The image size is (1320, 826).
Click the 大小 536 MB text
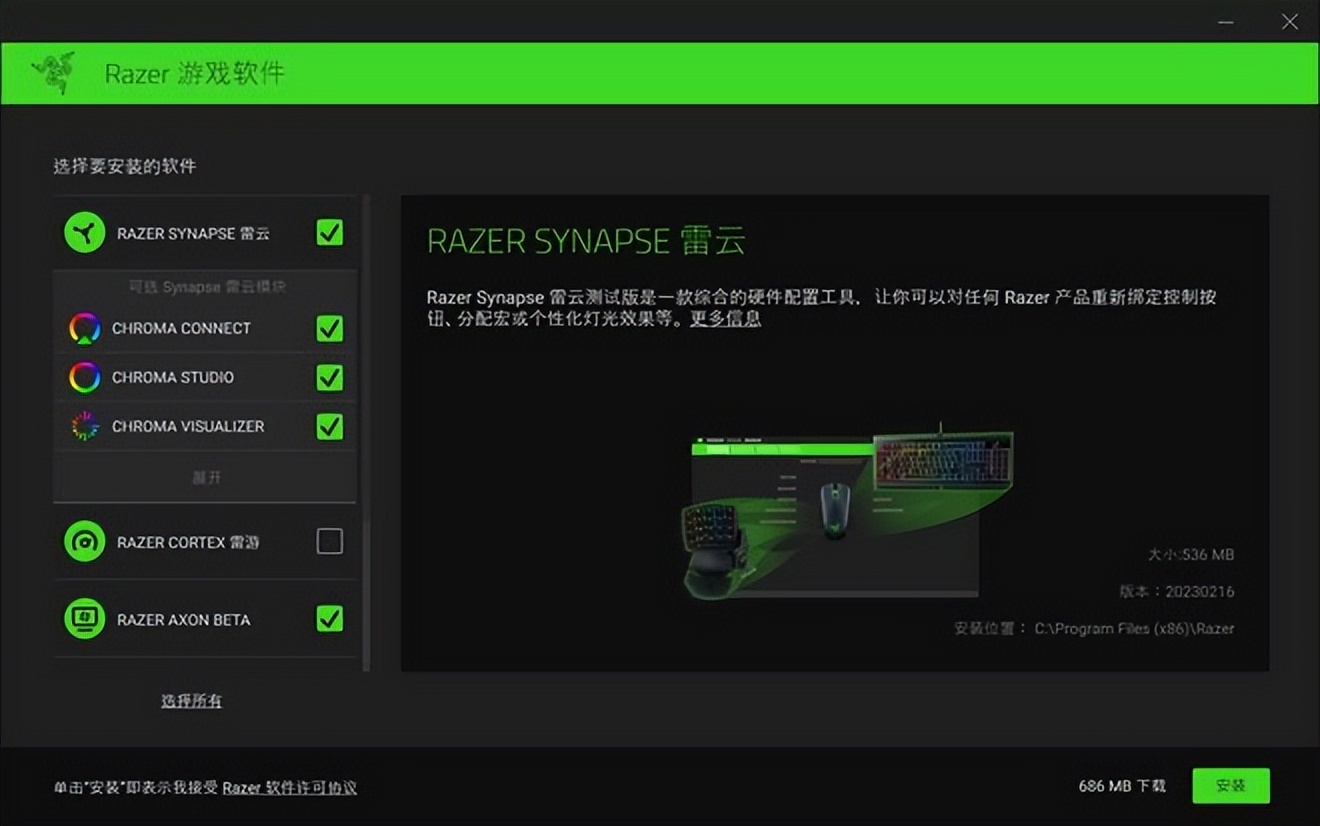point(1190,554)
